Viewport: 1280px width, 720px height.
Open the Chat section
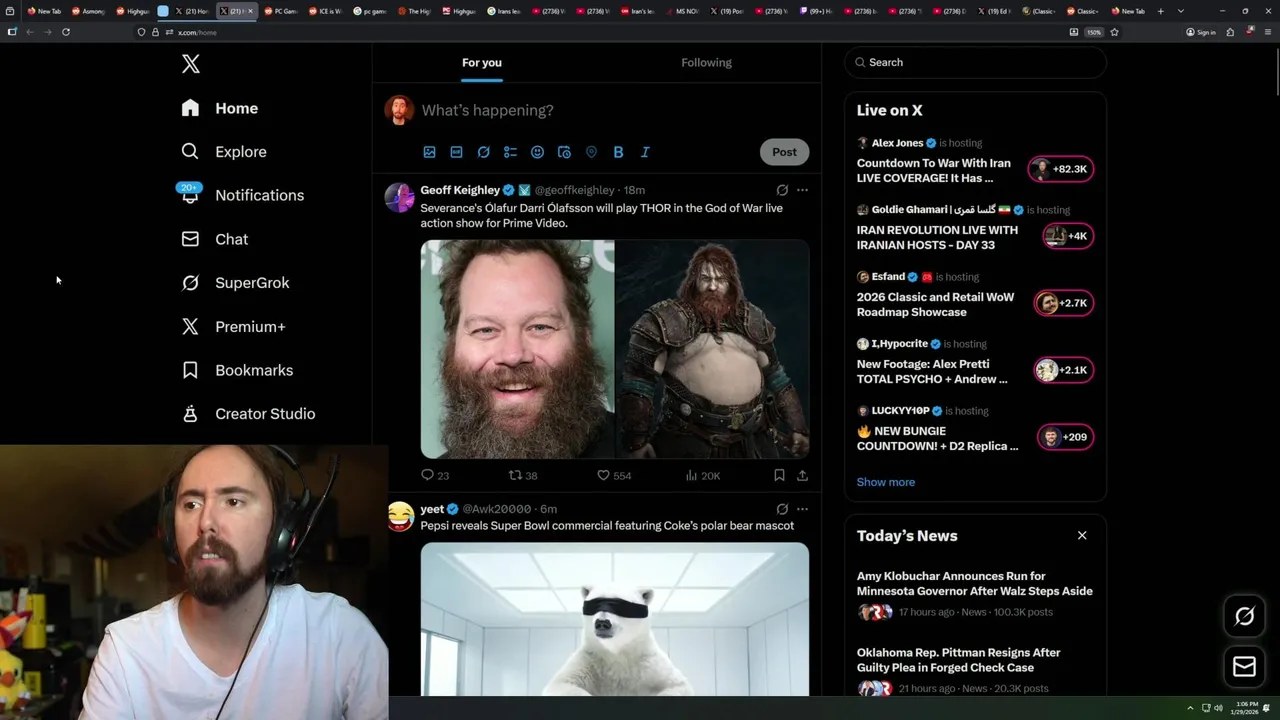[x=214, y=239]
